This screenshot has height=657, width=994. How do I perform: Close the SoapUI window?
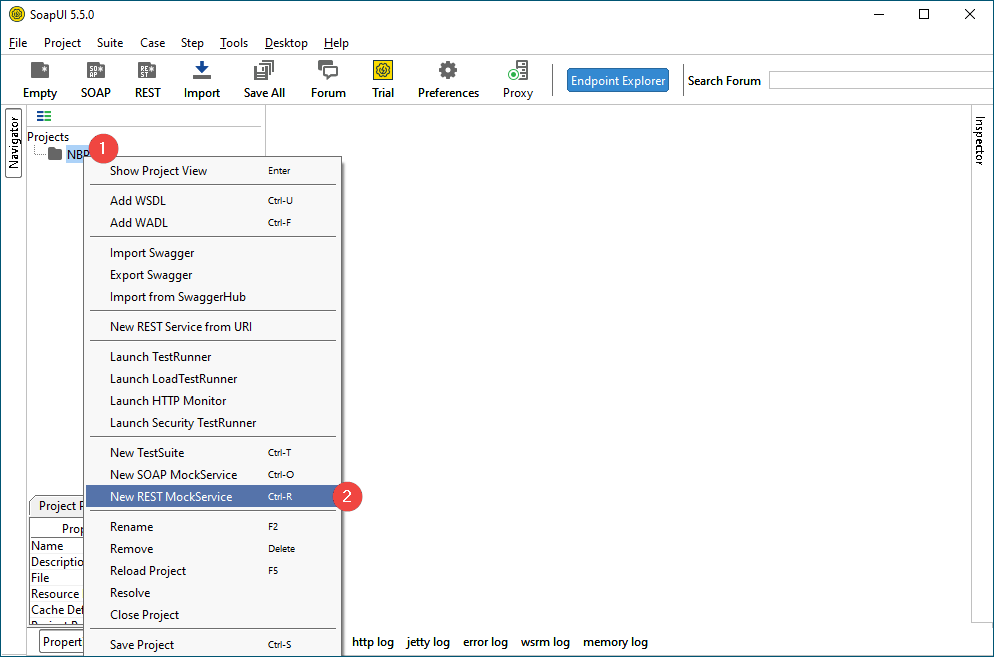(x=969, y=14)
